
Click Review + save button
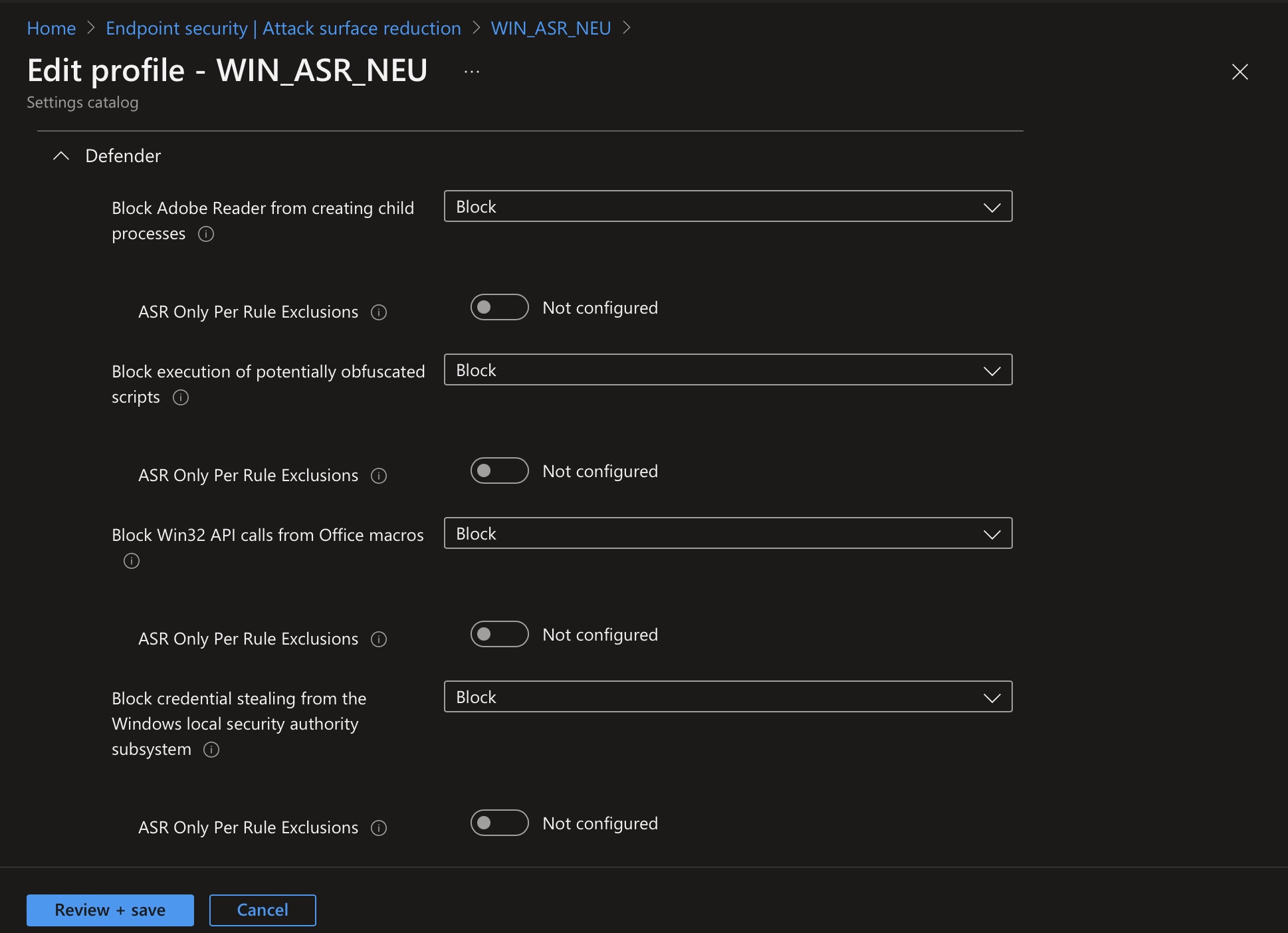(x=110, y=910)
